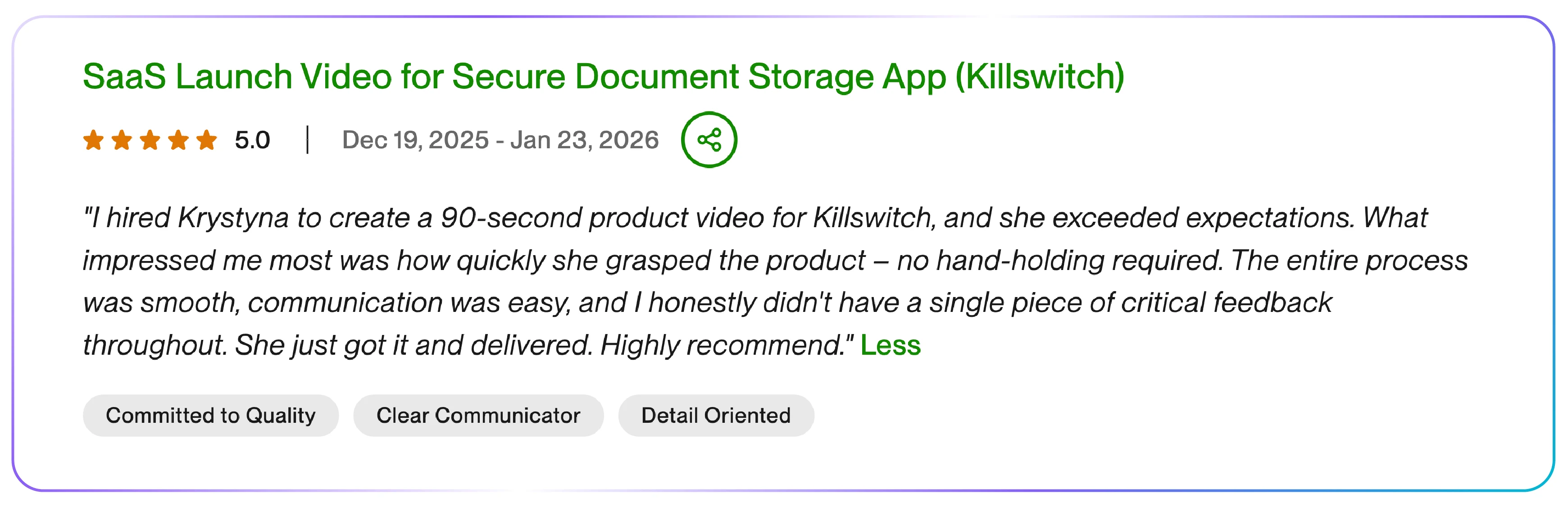Open the SaaS Launch Video job title link
Viewport: 1568px width, 517px height.
pos(603,77)
